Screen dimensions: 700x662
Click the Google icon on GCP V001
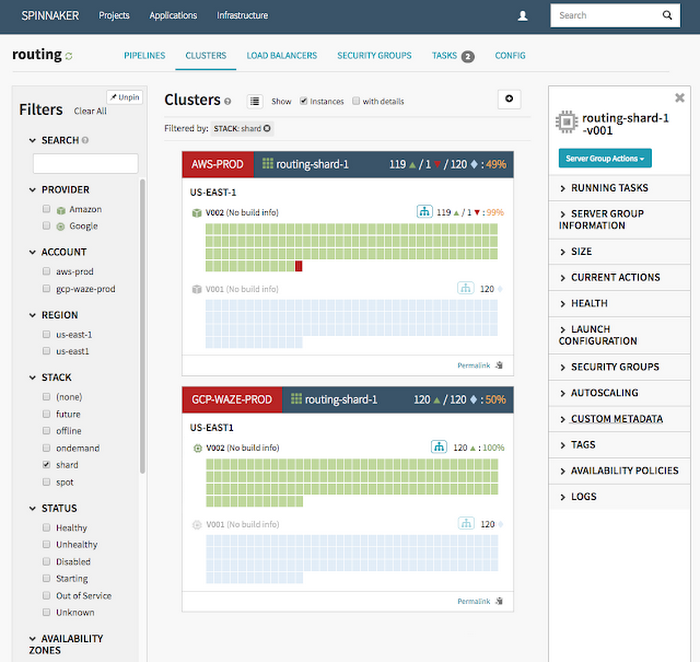197,525
